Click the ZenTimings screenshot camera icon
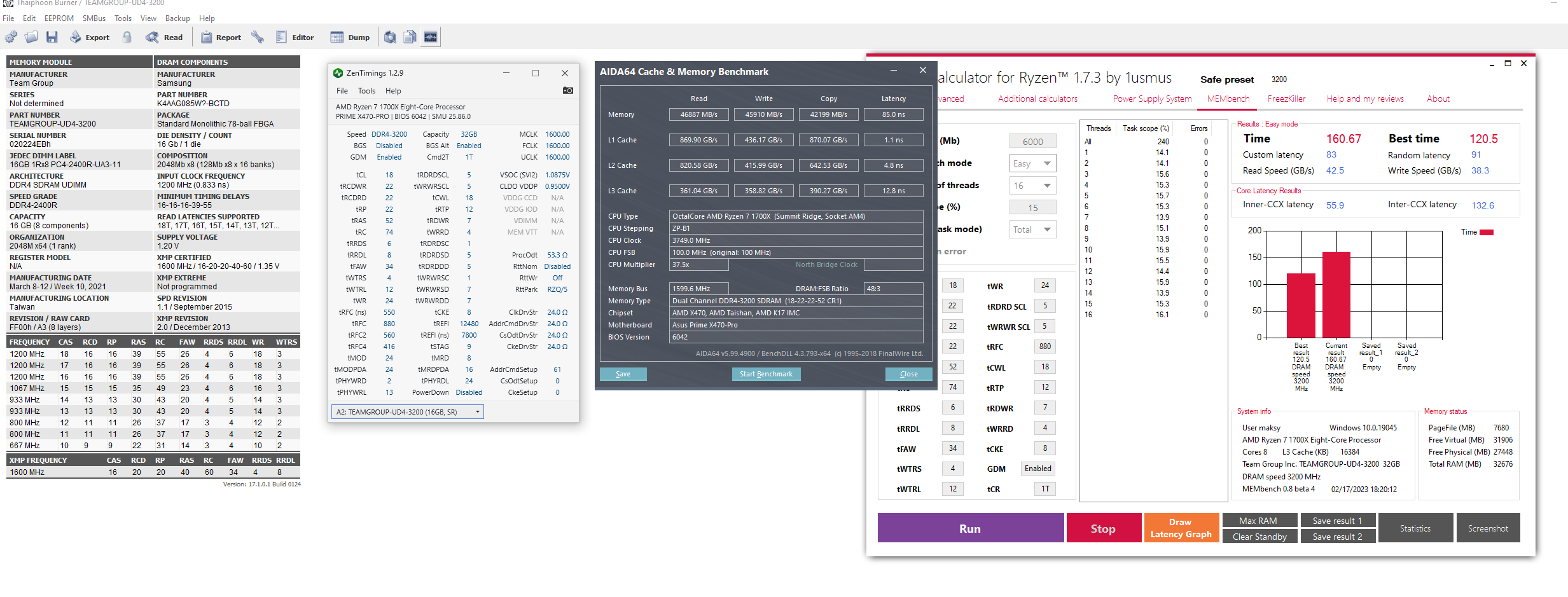Viewport: 1568px width, 597px height. (568, 91)
